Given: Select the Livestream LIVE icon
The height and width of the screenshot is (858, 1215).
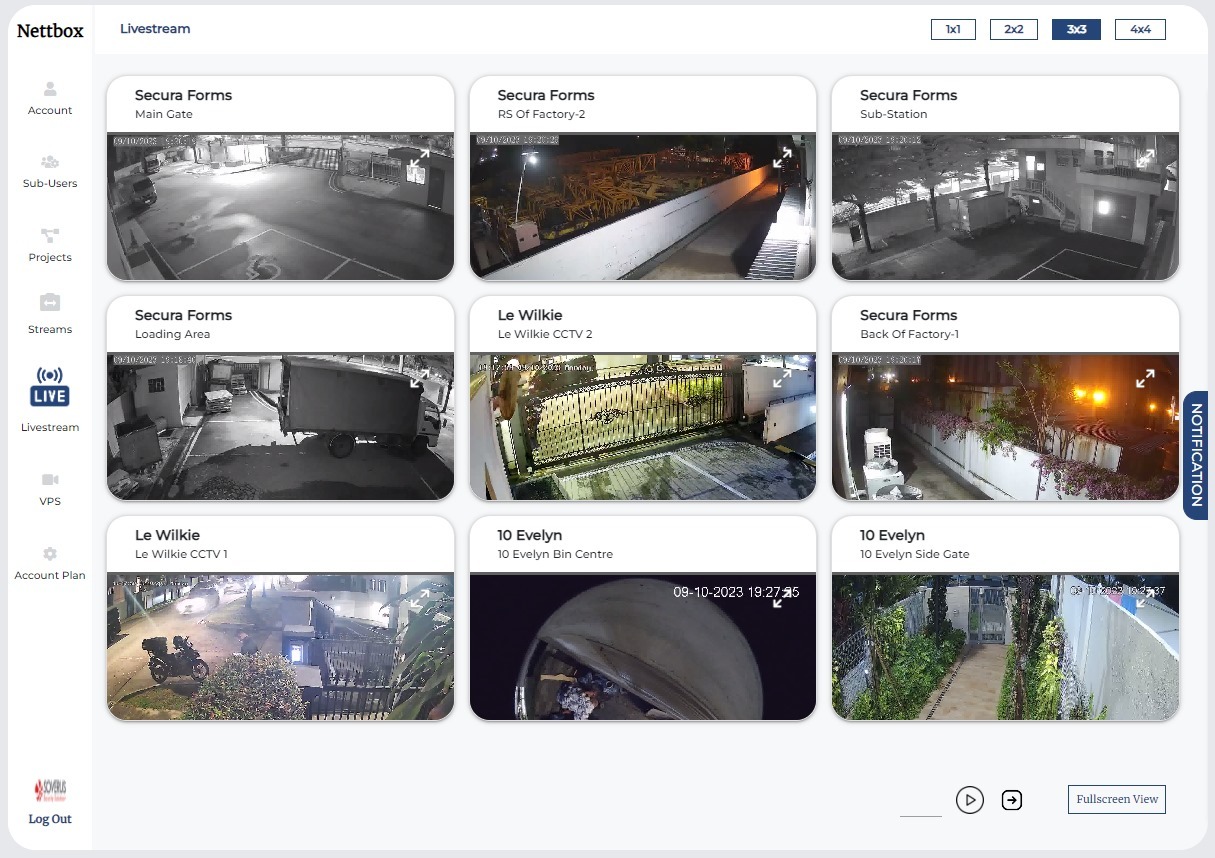Looking at the screenshot, I should pos(50,388).
